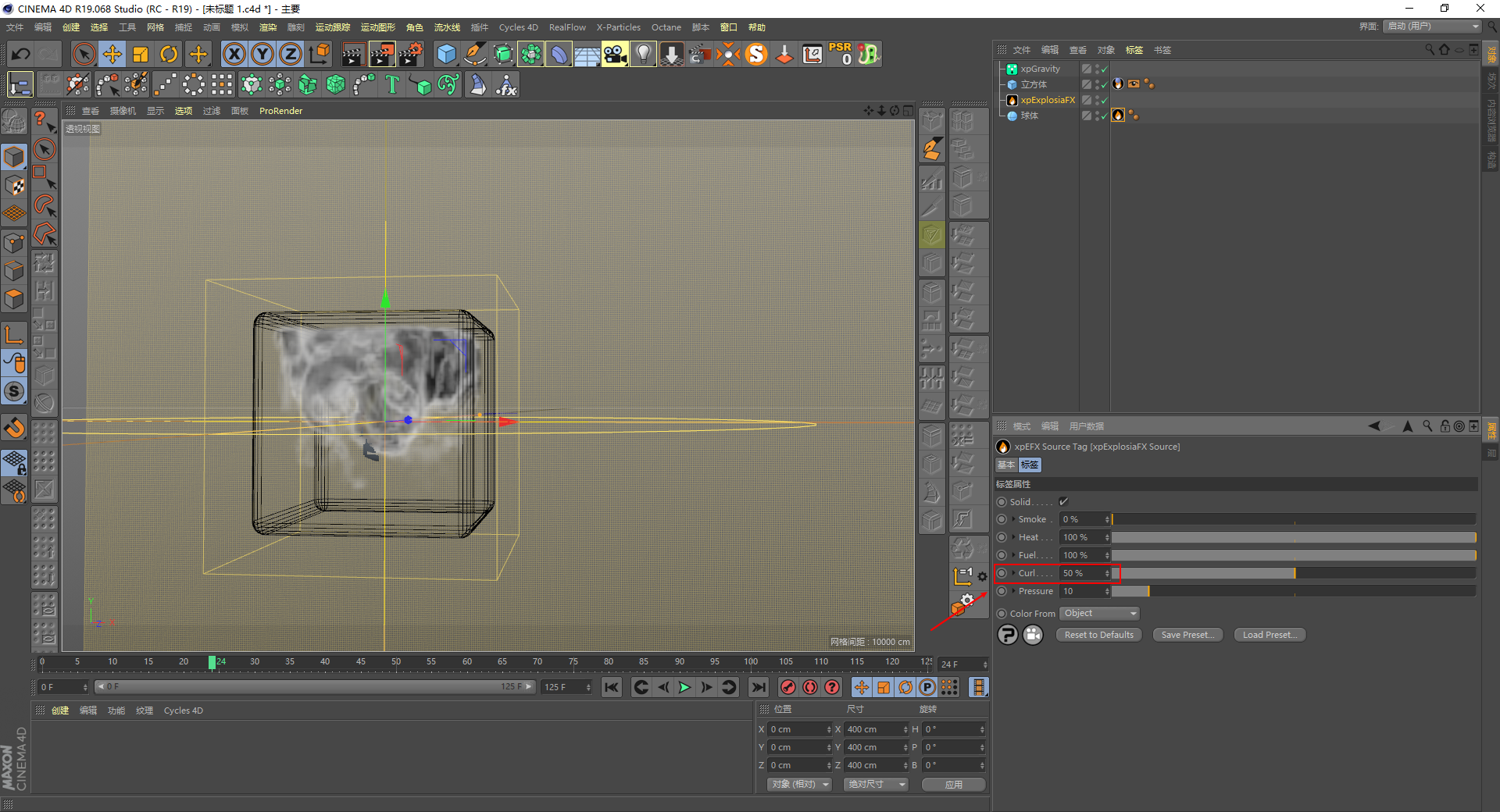The width and height of the screenshot is (1500, 812).
Task: Add a Cube primitive object
Action: [x=446, y=54]
